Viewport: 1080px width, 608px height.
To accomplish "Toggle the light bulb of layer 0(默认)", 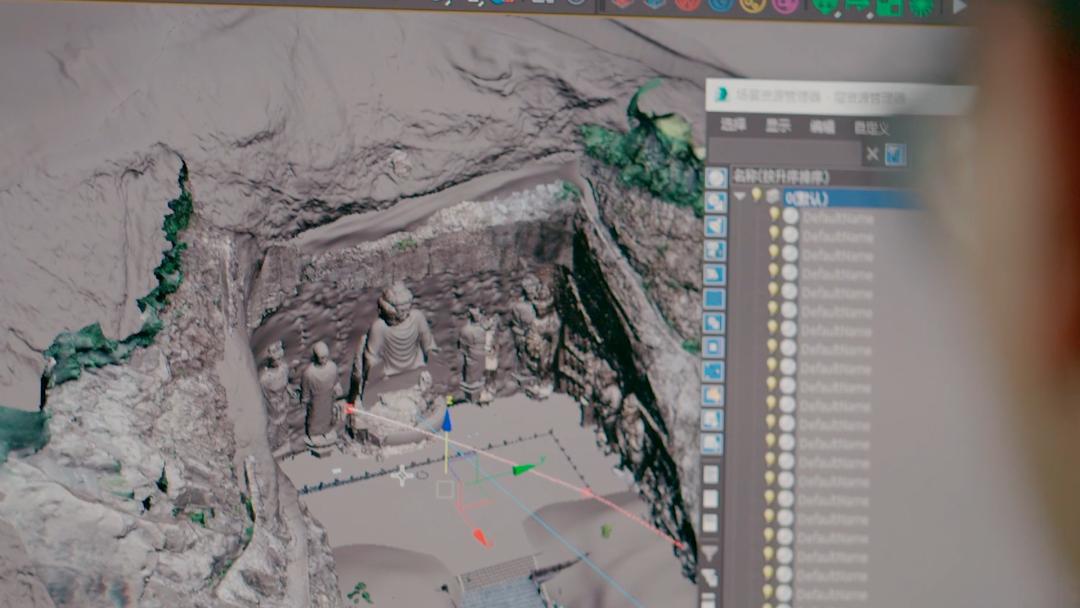I will [x=757, y=195].
